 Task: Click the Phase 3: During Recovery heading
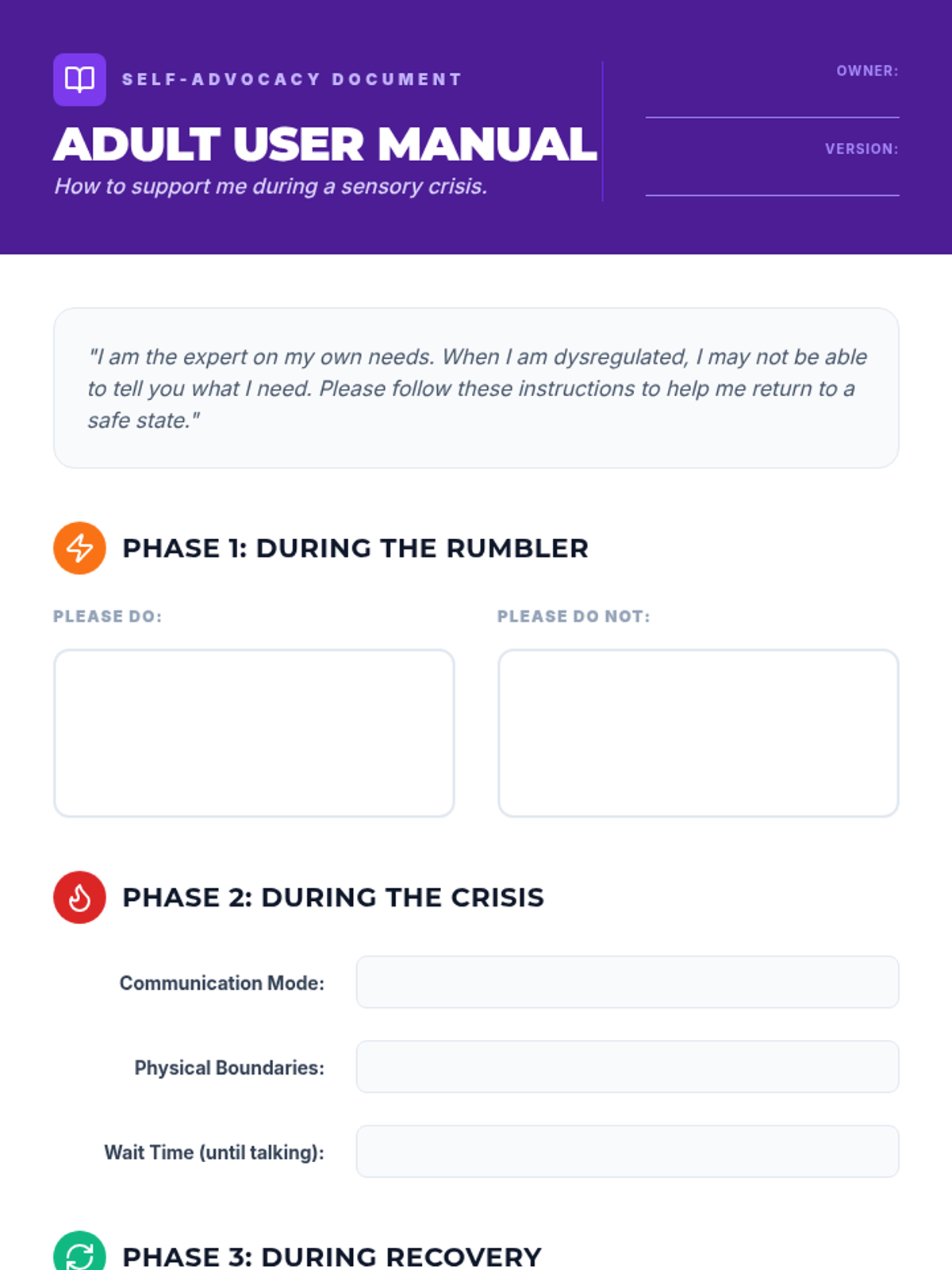(332, 1257)
